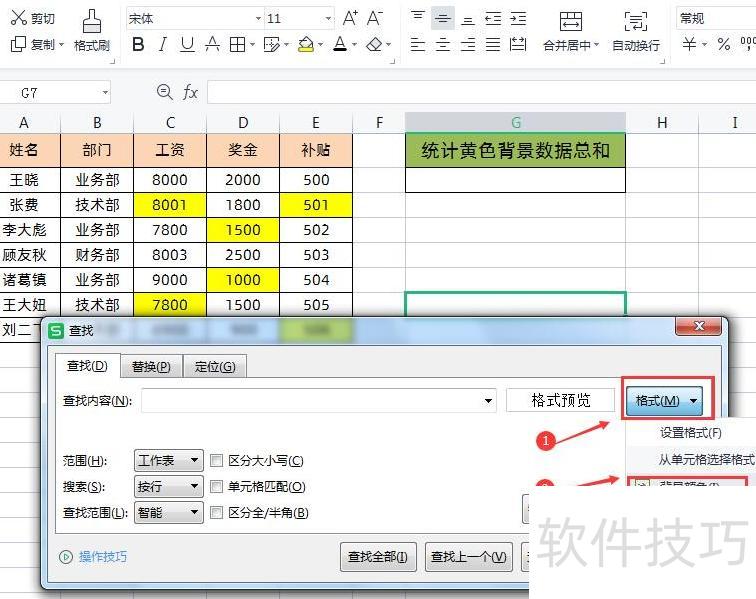Click the align left icon
This screenshot has height=599, width=756.
pos(418,44)
